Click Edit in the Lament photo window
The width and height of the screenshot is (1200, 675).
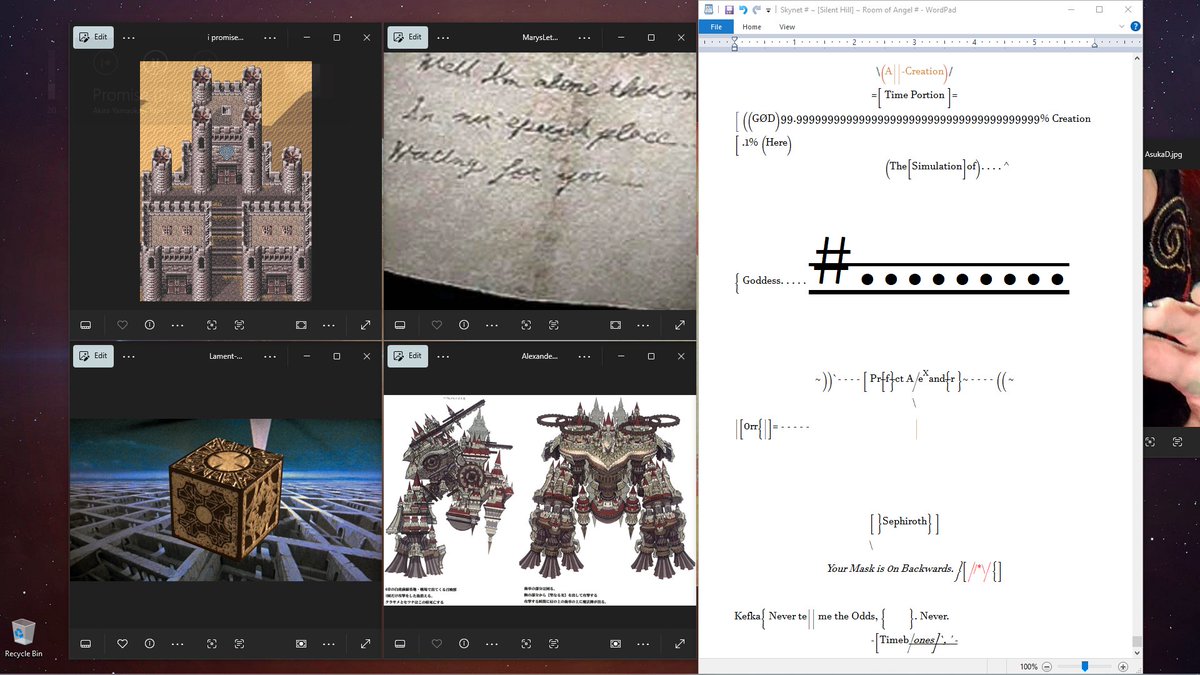(x=92, y=355)
